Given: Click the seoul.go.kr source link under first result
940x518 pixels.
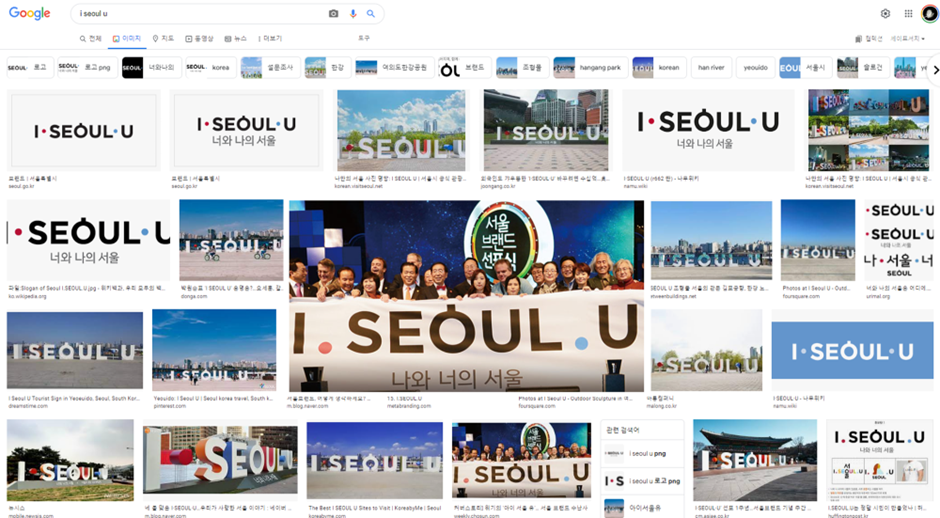Looking at the screenshot, I should click(22, 186).
